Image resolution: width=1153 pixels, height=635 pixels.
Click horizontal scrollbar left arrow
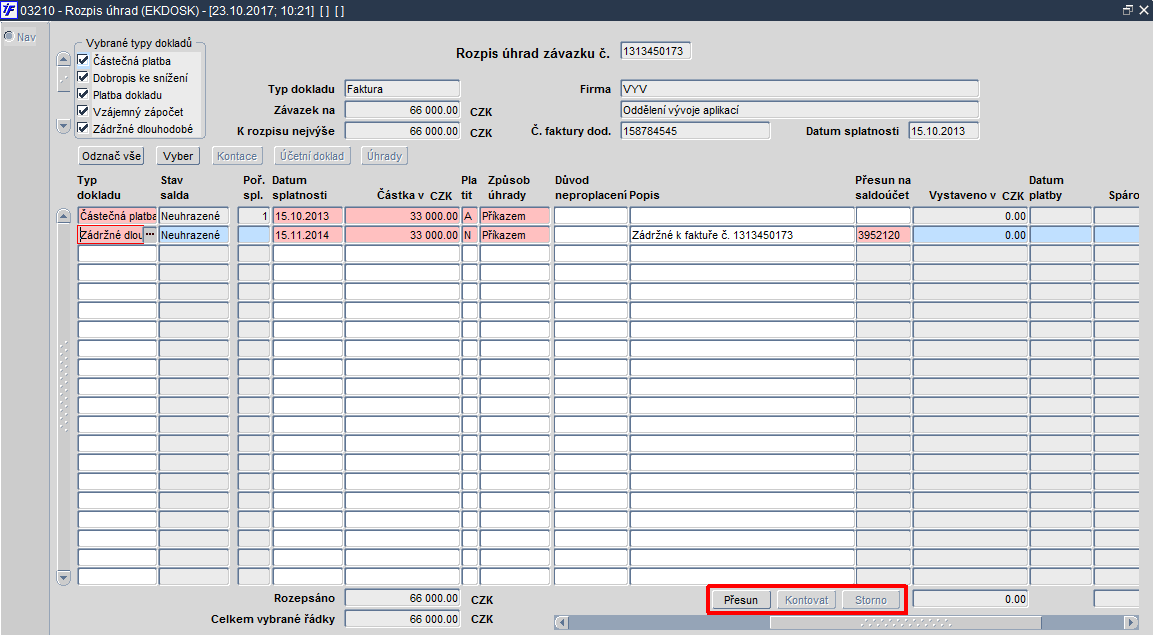pyautogui.click(x=562, y=623)
